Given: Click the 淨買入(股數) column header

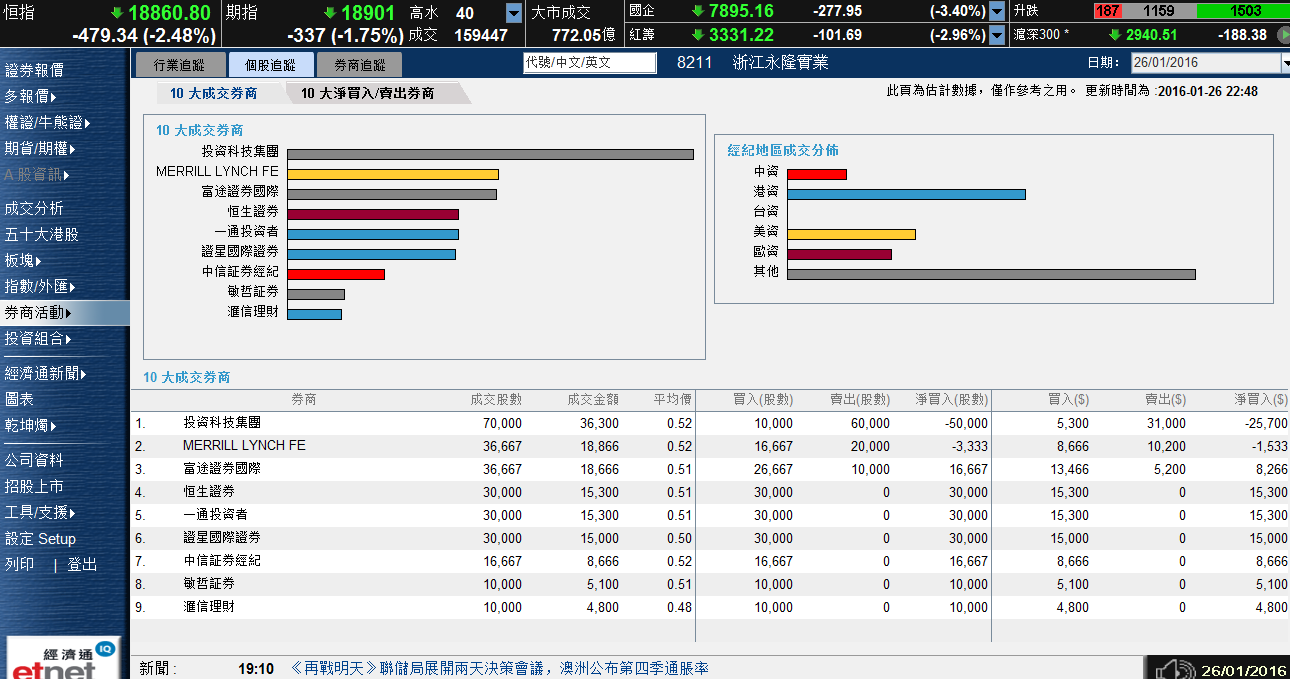Looking at the screenshot, I should tap(951, 400).
